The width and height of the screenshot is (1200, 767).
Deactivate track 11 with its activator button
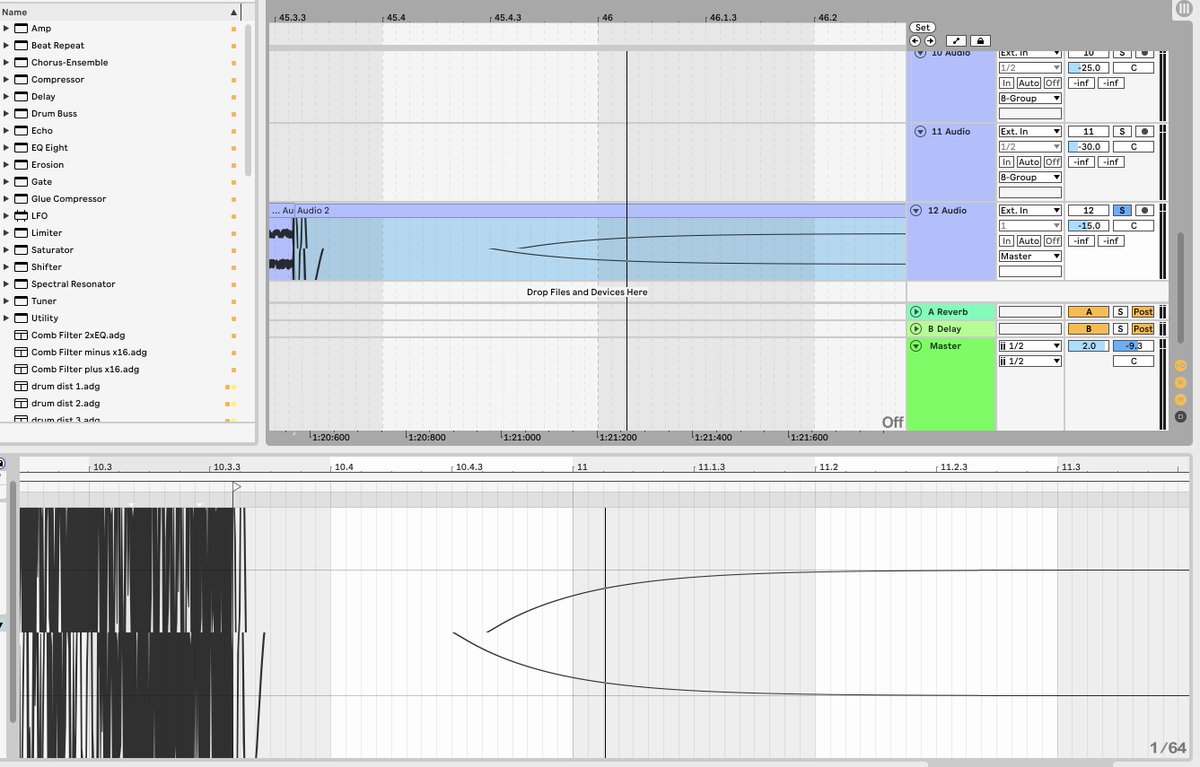coord(1089,131)
